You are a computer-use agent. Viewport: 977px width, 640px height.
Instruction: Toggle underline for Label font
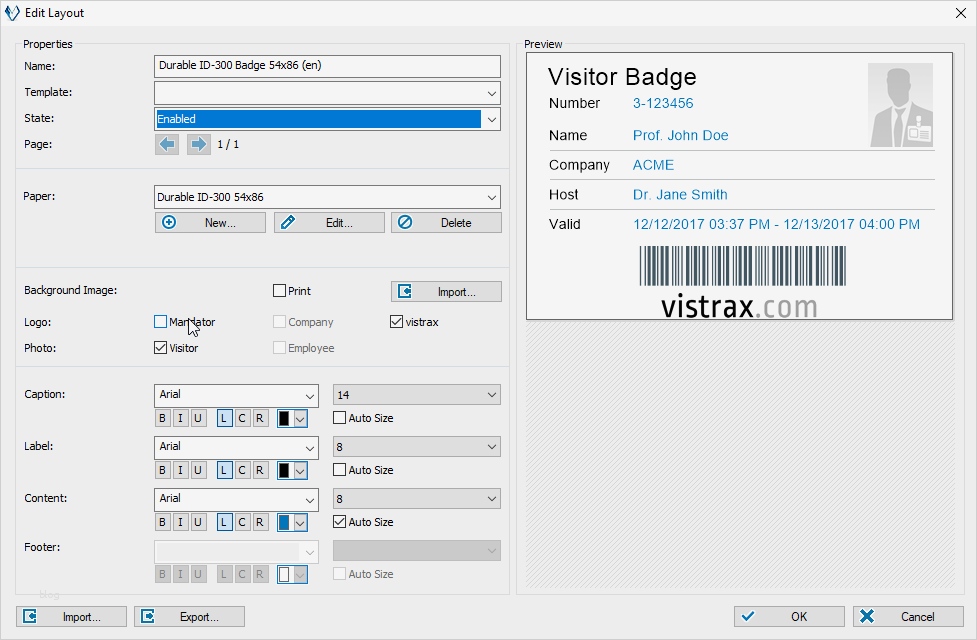198,470
